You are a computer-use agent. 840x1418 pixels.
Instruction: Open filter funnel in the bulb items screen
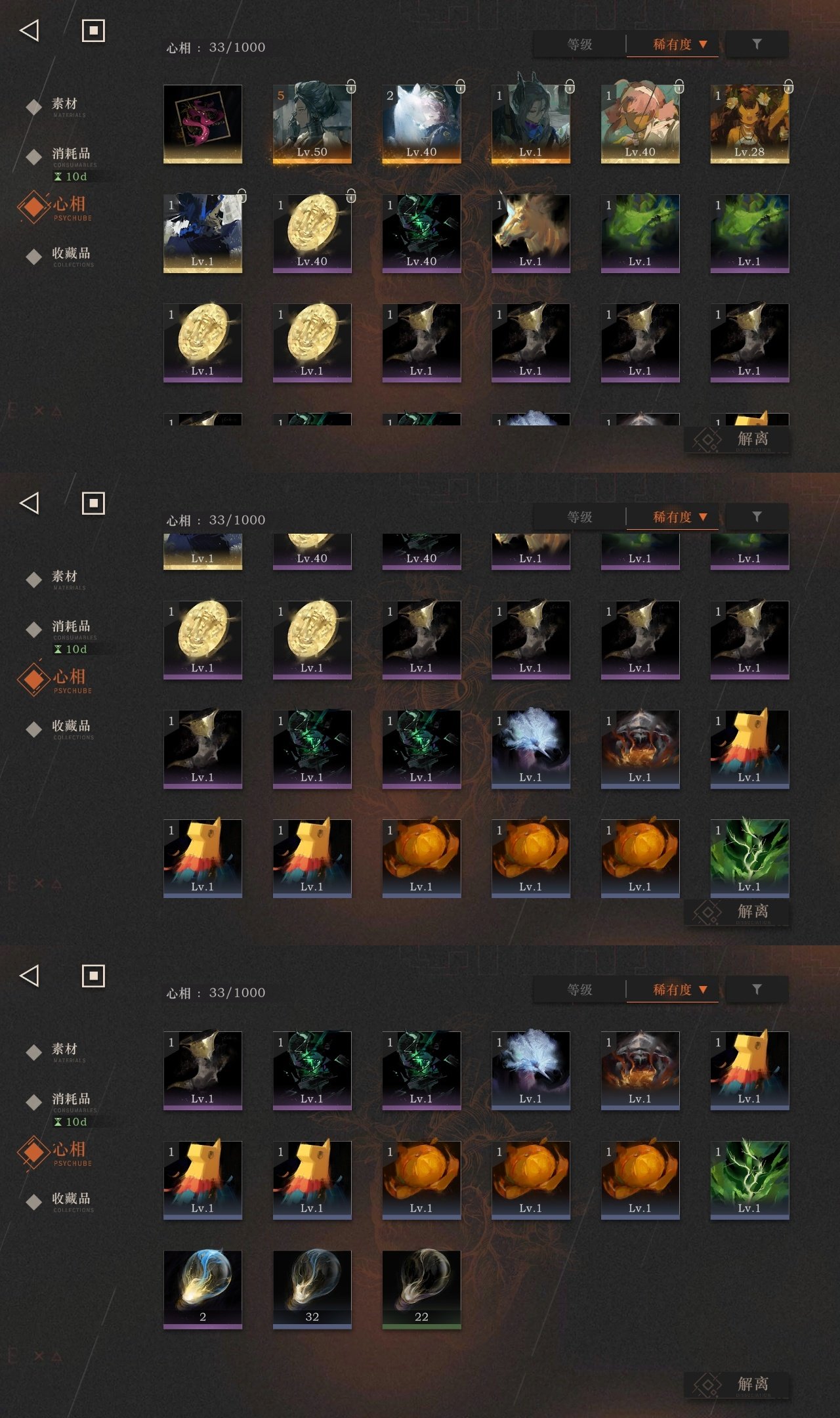point(757,989)
